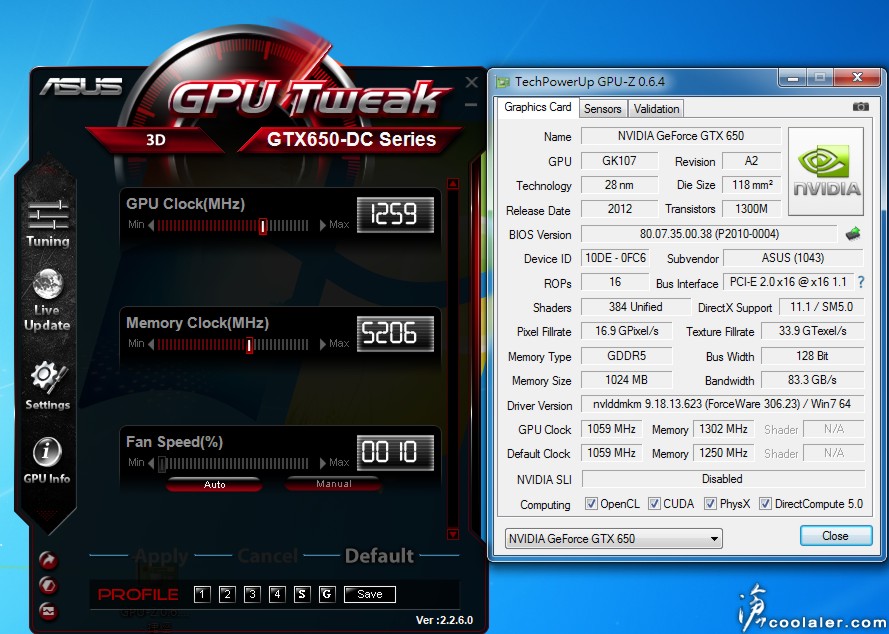Open Live Update in GPU Tweak
This screenshot has height=634, width=889.
coord(48,300)
